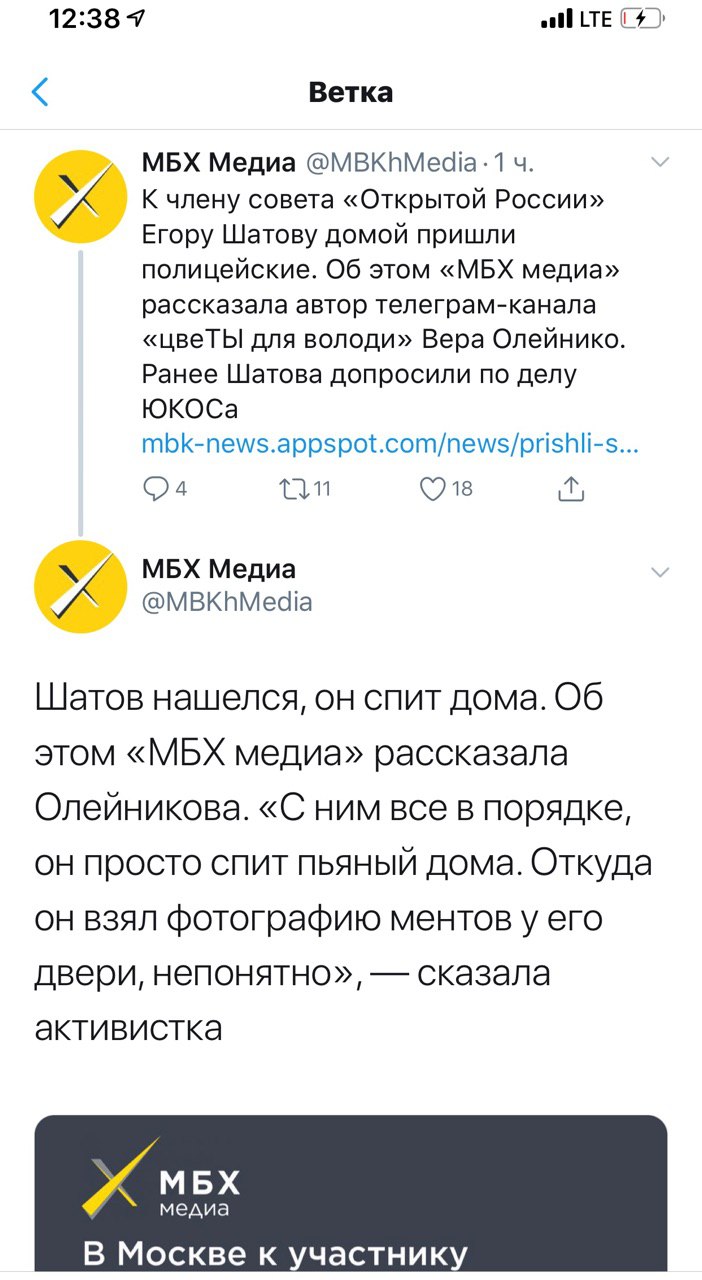Expand options chevron on the first tweet
This screenshot has height=1280, width=702.
point(660,162)
